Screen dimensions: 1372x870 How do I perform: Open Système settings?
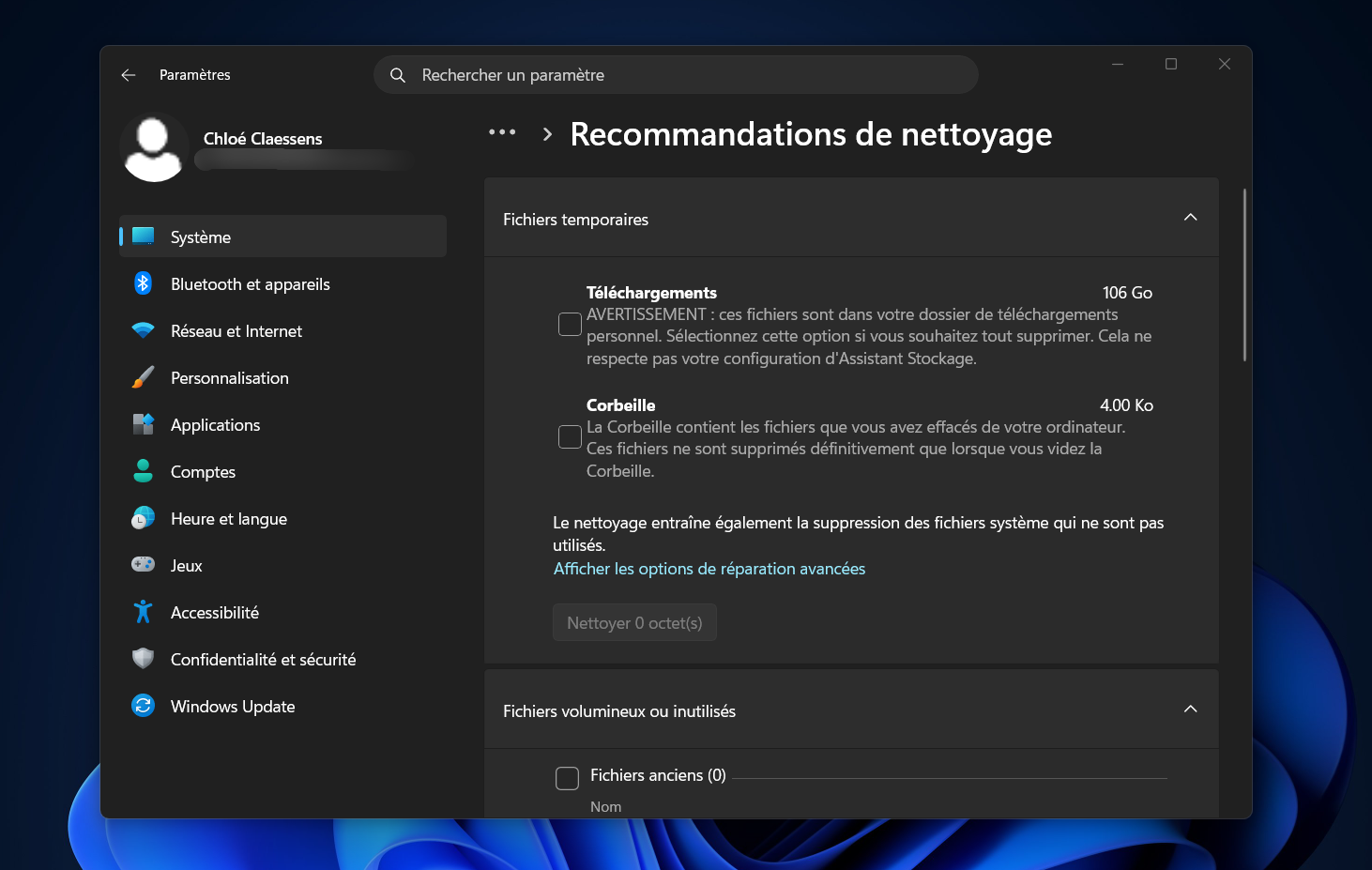pyautogui.click(x=283, y=237)
